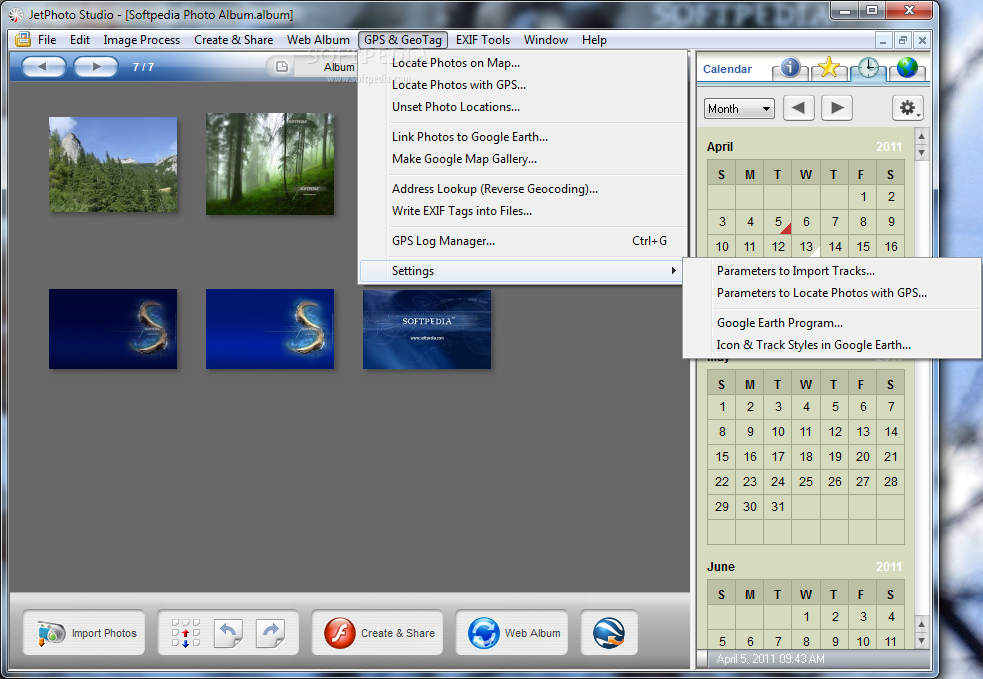The width and height of the screenshot is (983, 679).
Task: Restore the inner album document window
Action: pyautogui.click(x=902, y=40)
